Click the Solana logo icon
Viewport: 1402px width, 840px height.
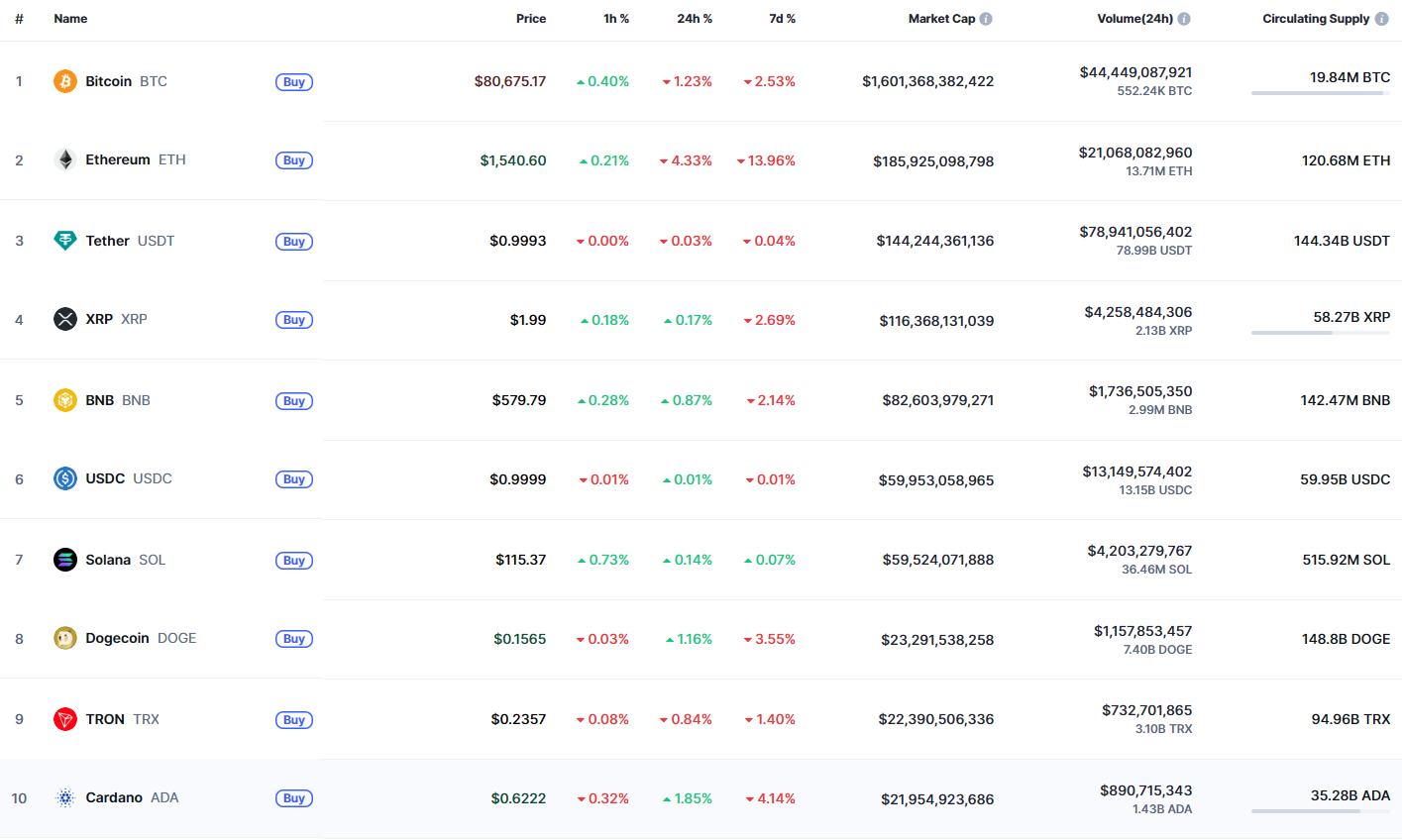(65, 560)
